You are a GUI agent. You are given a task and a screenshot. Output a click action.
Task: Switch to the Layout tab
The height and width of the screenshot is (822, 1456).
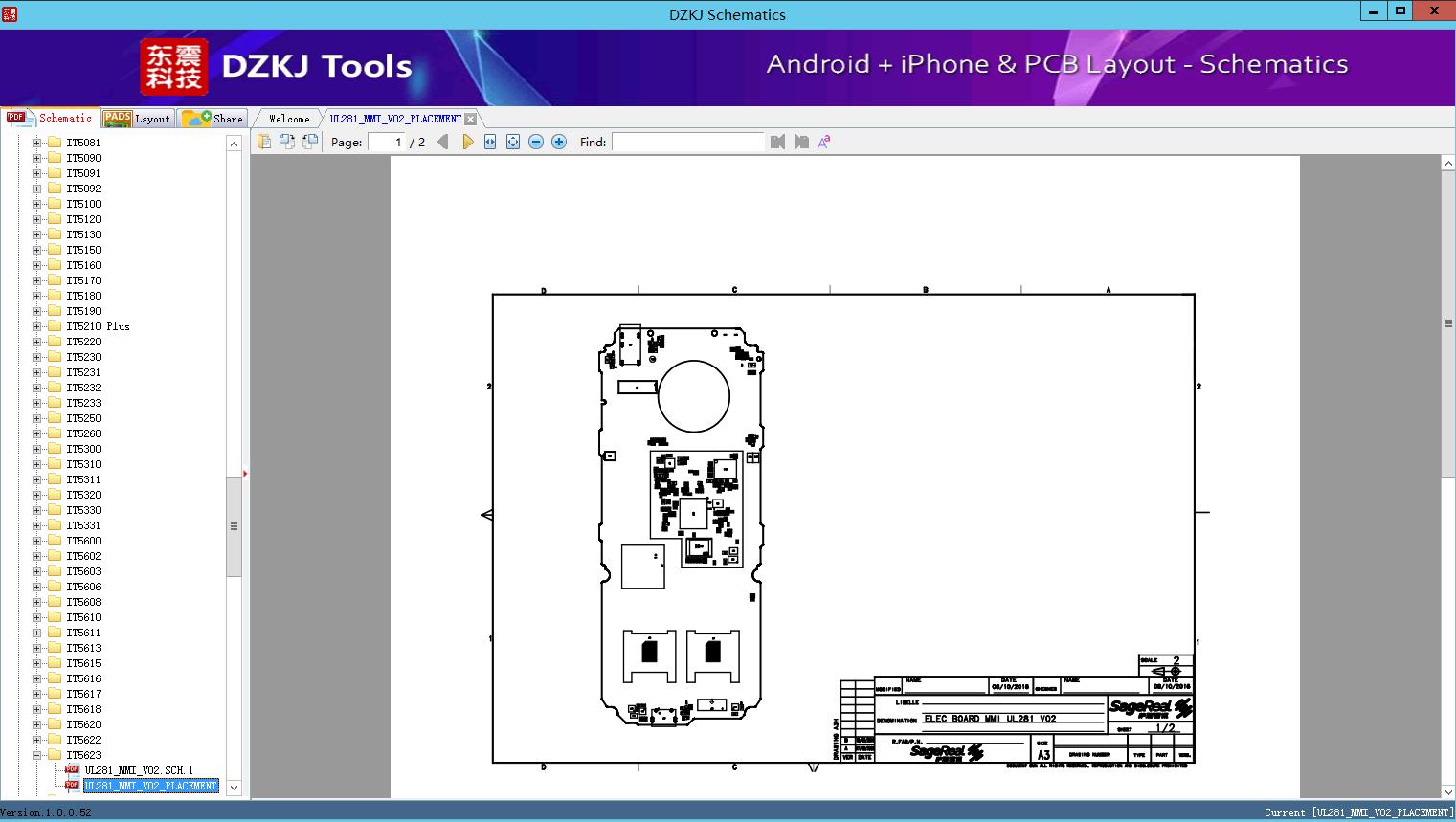point(137,119)
